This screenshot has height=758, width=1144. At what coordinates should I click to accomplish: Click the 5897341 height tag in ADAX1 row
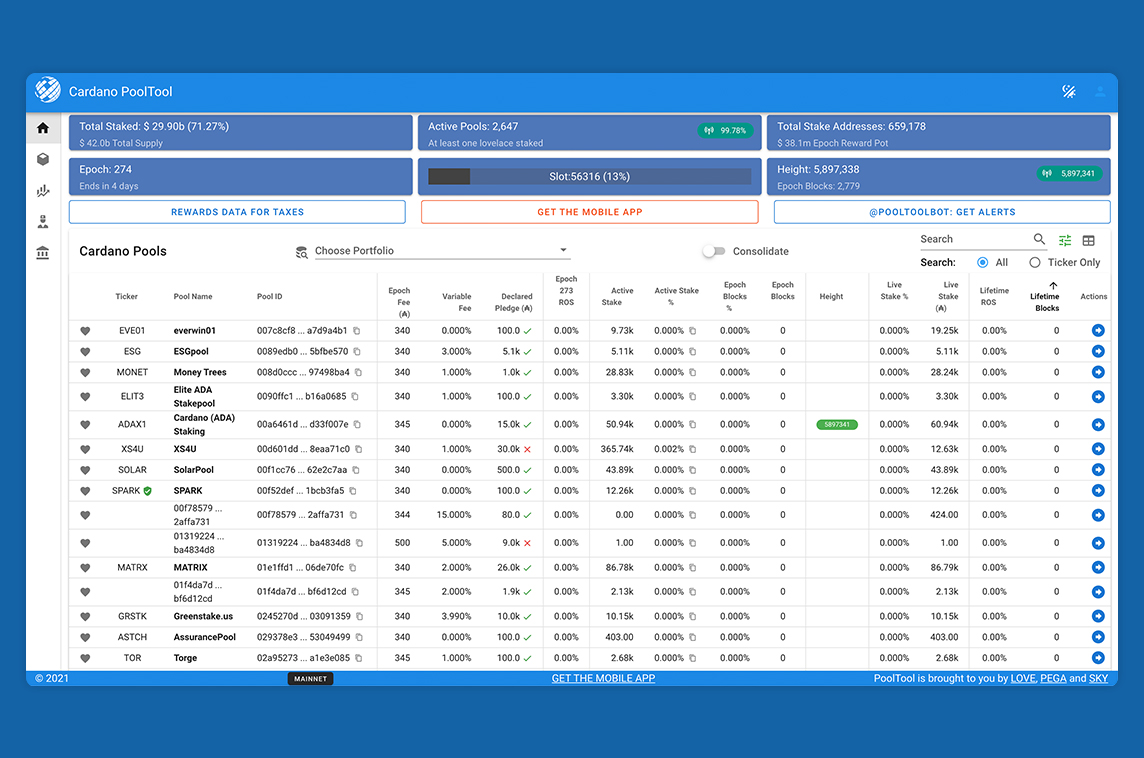click(x=836, y=425)
